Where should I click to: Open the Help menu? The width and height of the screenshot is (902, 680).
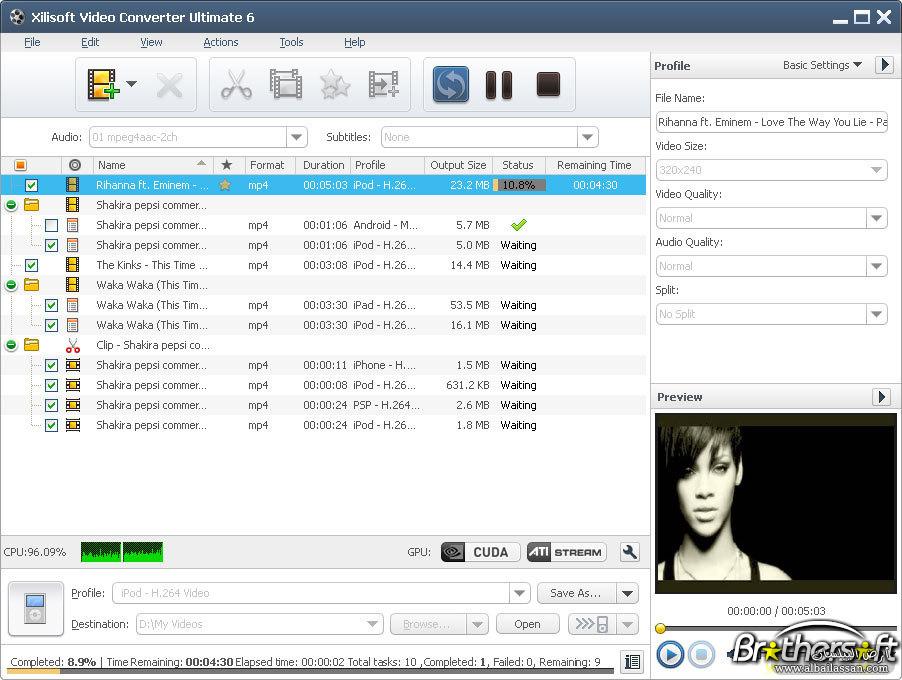pos(354,42)
